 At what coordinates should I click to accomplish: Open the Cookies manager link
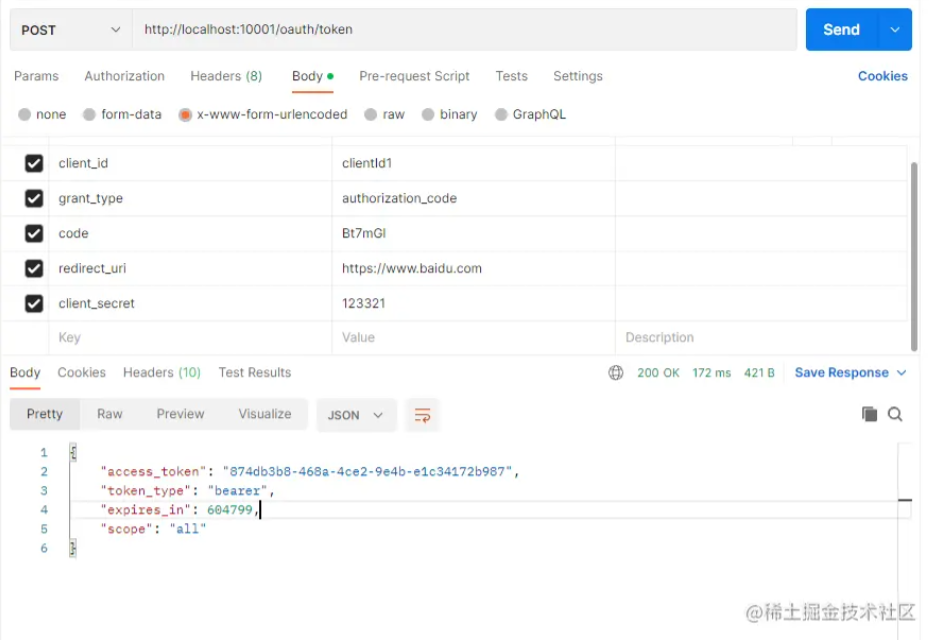(882, 76)
